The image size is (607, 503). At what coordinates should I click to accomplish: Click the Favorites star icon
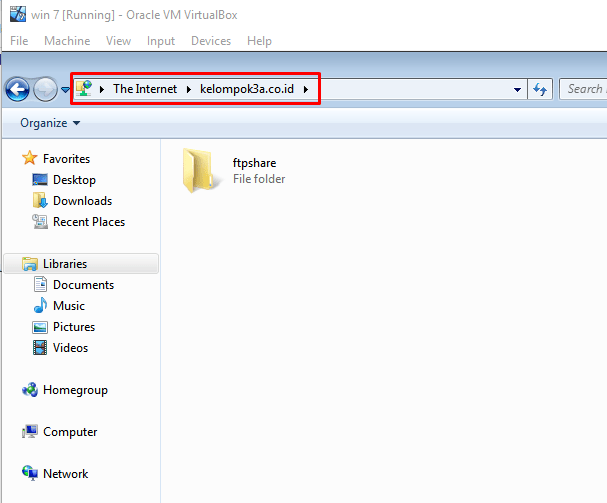(30, 159)
